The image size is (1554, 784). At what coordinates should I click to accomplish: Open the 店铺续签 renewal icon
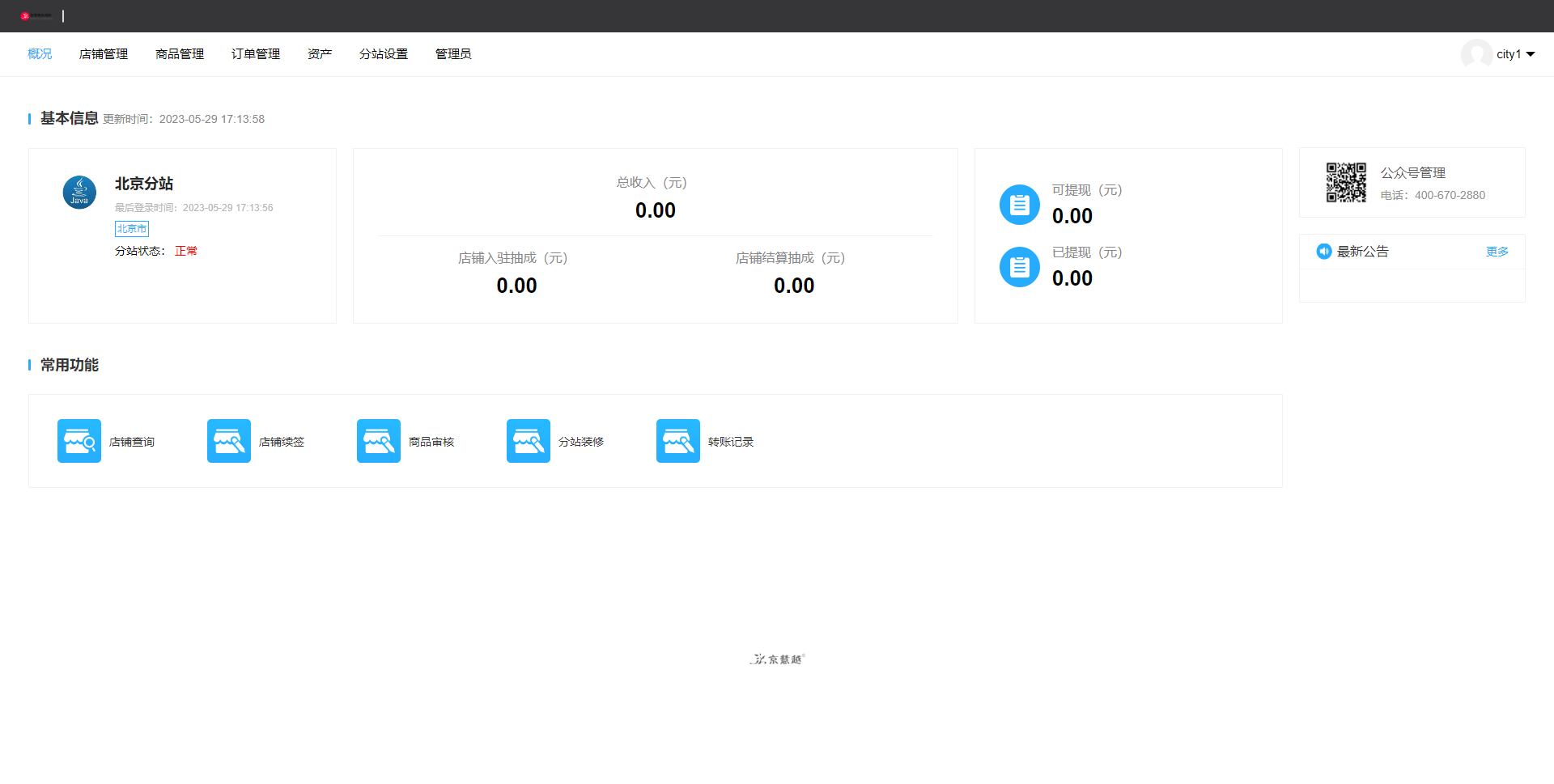229,441
